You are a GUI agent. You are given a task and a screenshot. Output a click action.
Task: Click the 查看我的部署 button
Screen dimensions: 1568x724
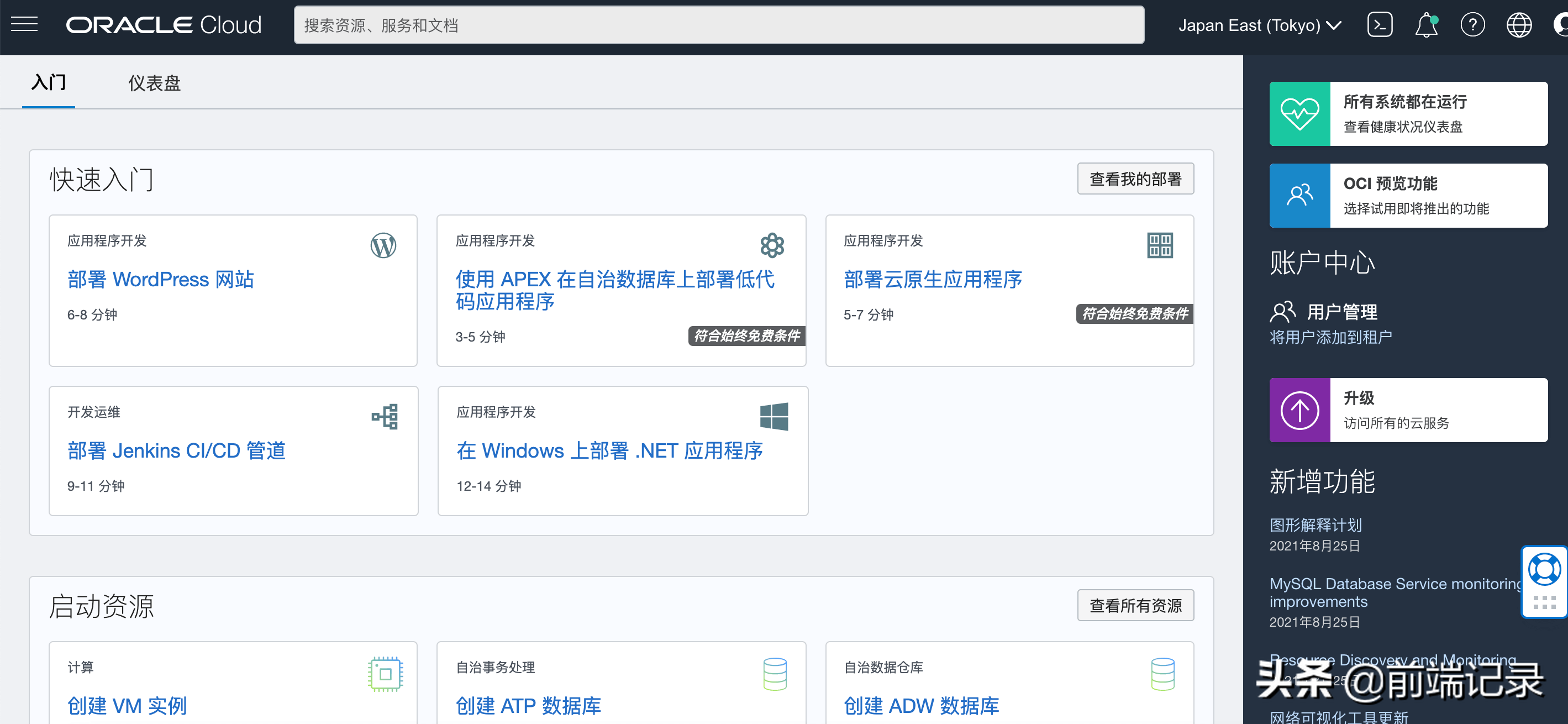click(x=1135, y=179)
